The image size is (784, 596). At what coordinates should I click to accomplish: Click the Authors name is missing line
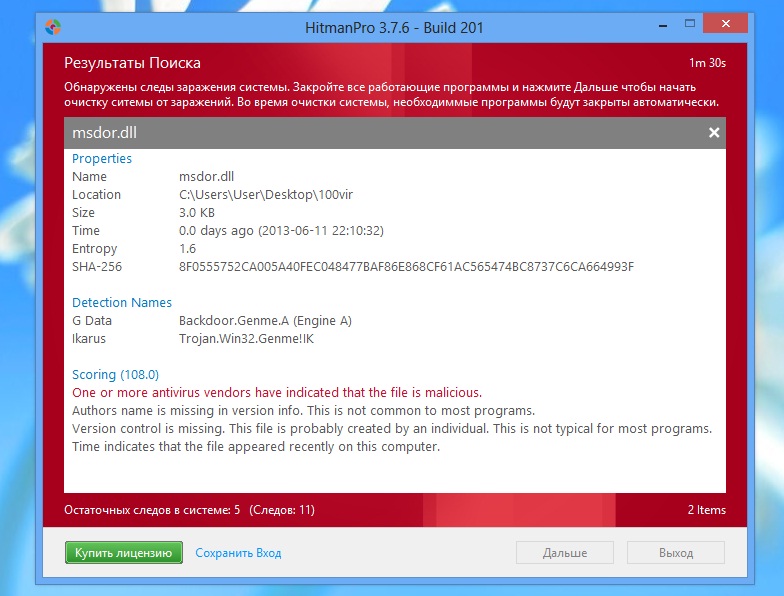(304, 410)
